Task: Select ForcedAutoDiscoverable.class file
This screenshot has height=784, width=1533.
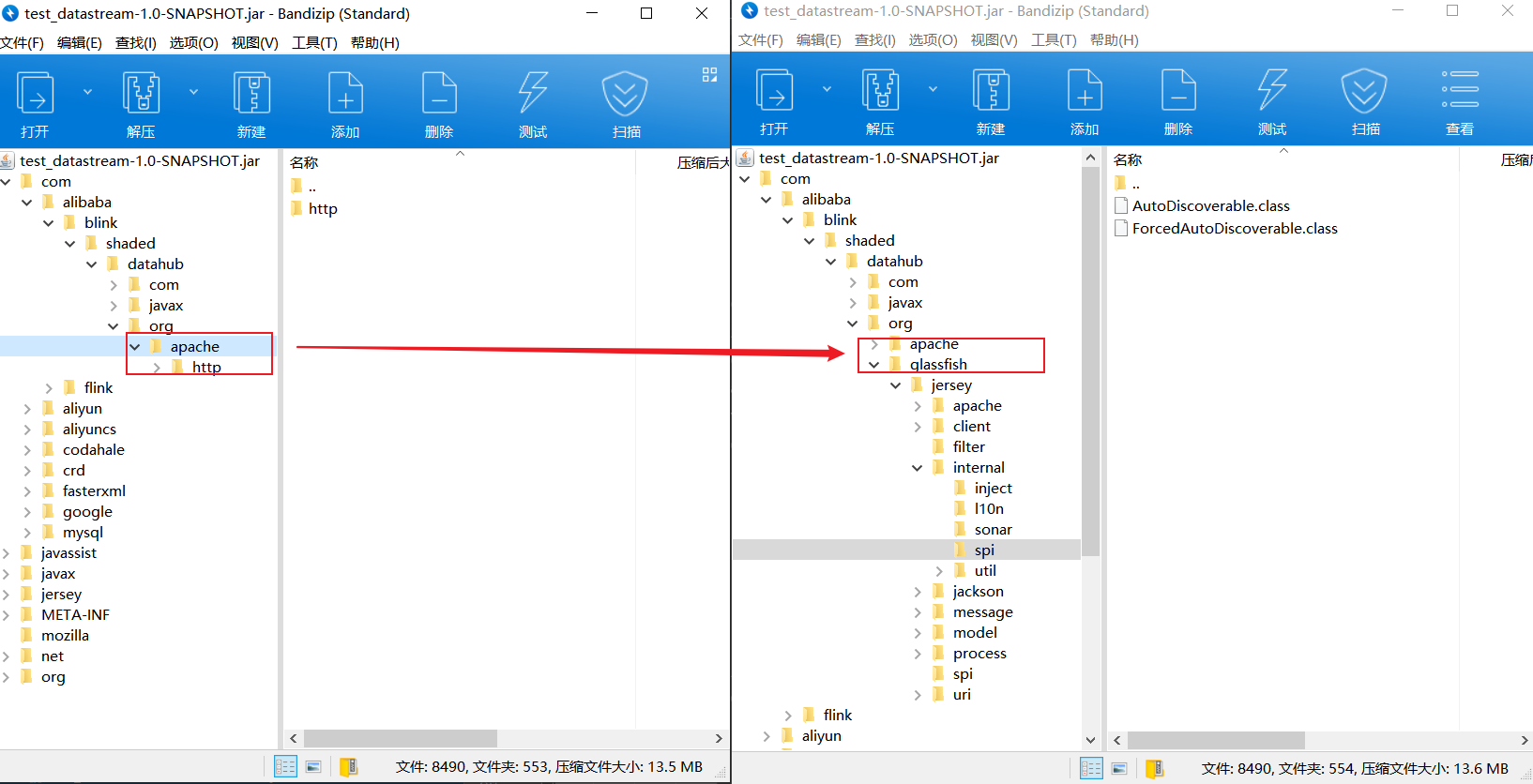Action: (1234, 229)
